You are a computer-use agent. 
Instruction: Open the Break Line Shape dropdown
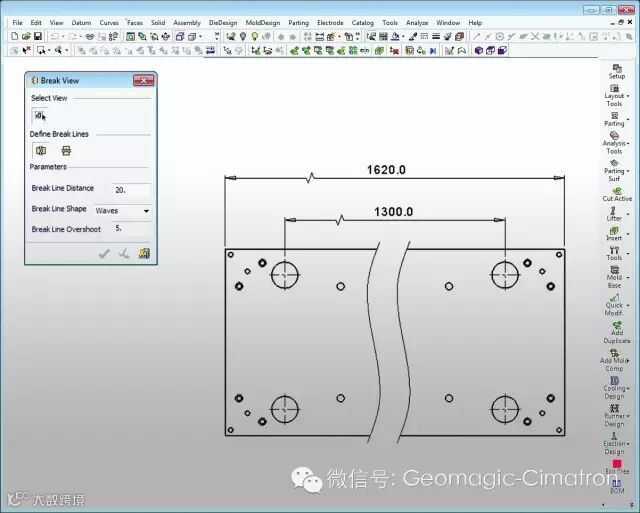[x=147, y=211]
